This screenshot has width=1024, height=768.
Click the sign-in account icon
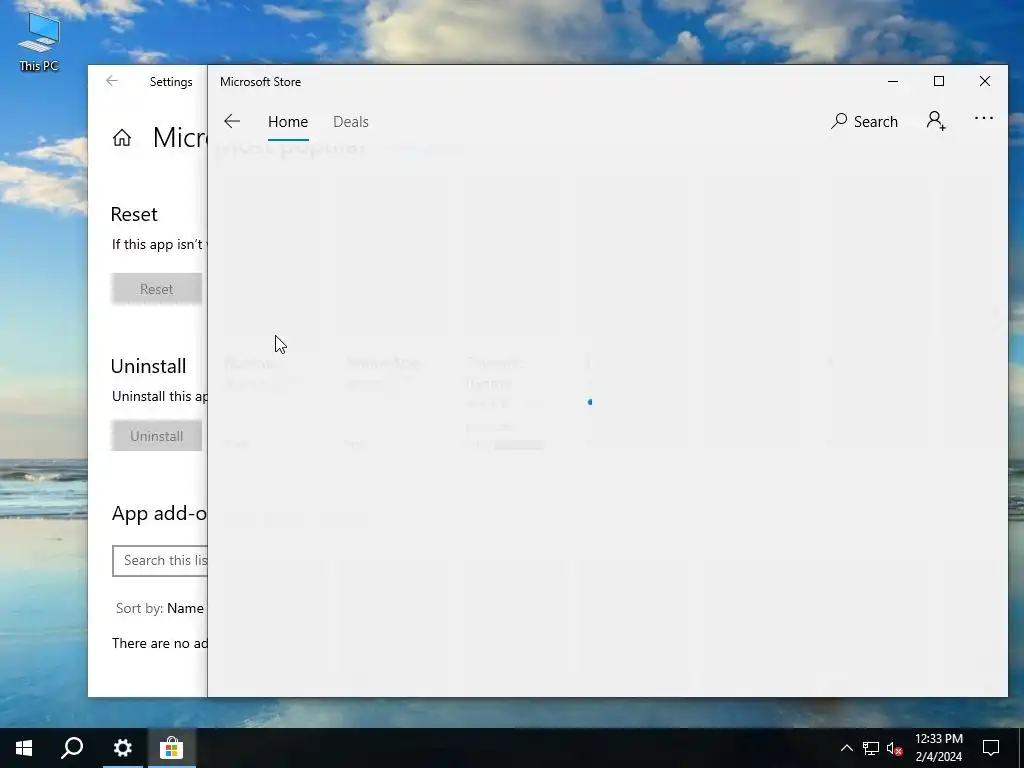point(936,121)
